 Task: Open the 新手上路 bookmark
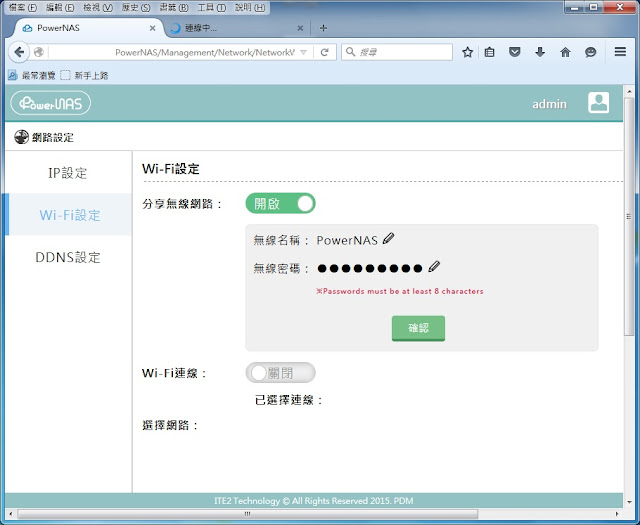[x=84, y=76]
